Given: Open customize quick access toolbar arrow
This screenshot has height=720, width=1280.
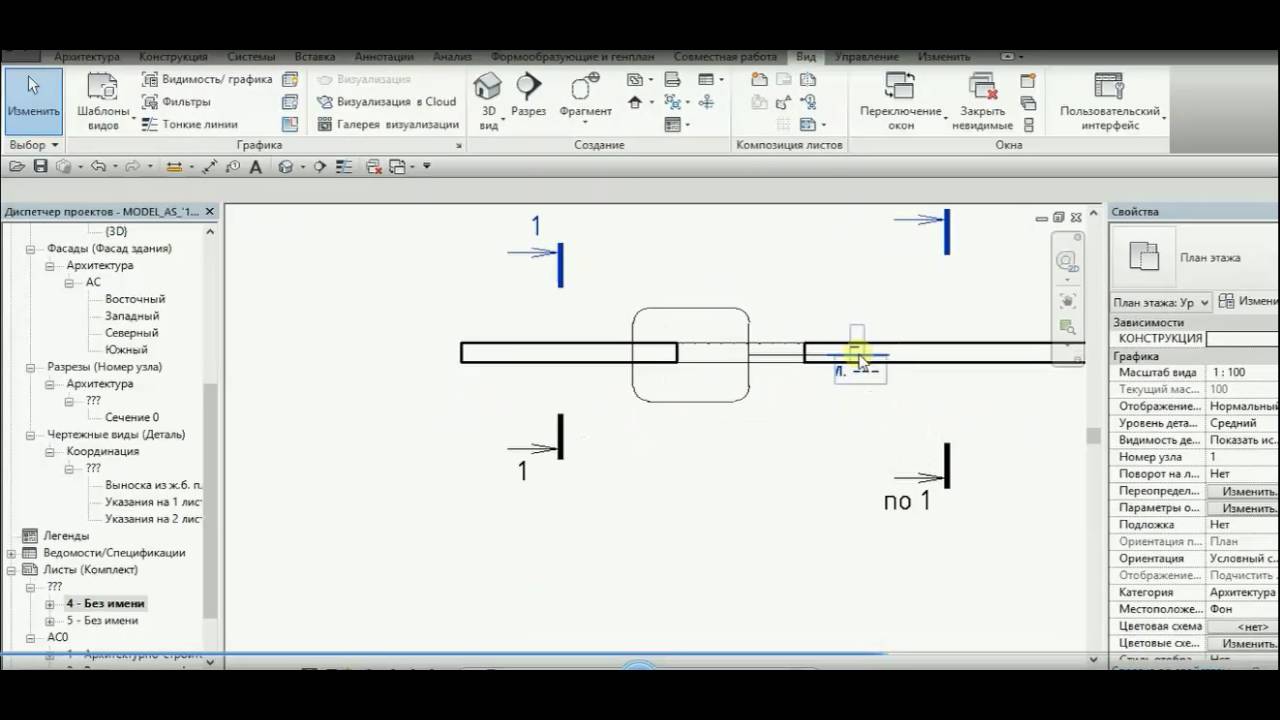Looking at the screenshot, I should [427, 167].
